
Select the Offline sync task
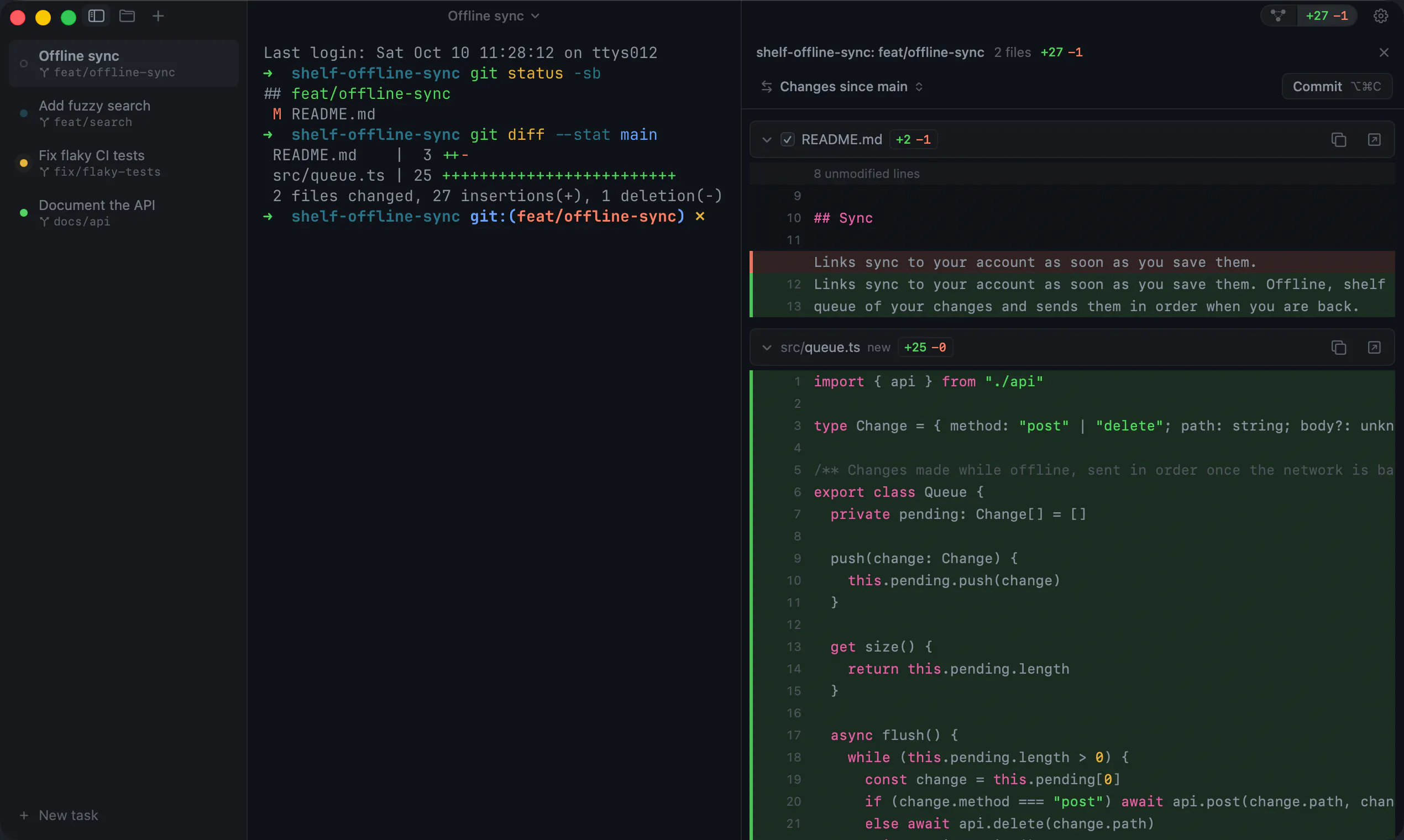[124, 64]
